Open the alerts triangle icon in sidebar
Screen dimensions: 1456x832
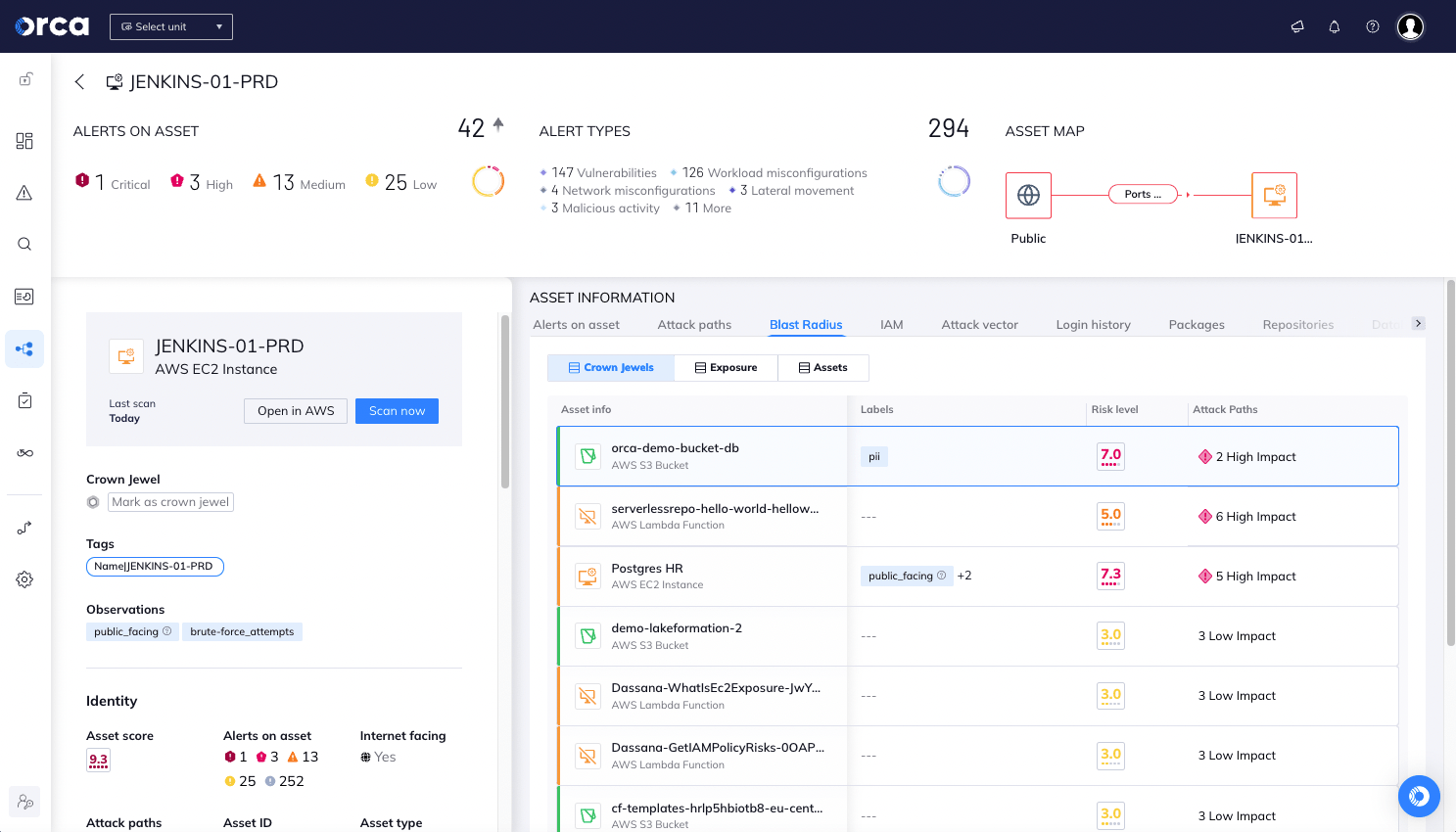point(24,193)
